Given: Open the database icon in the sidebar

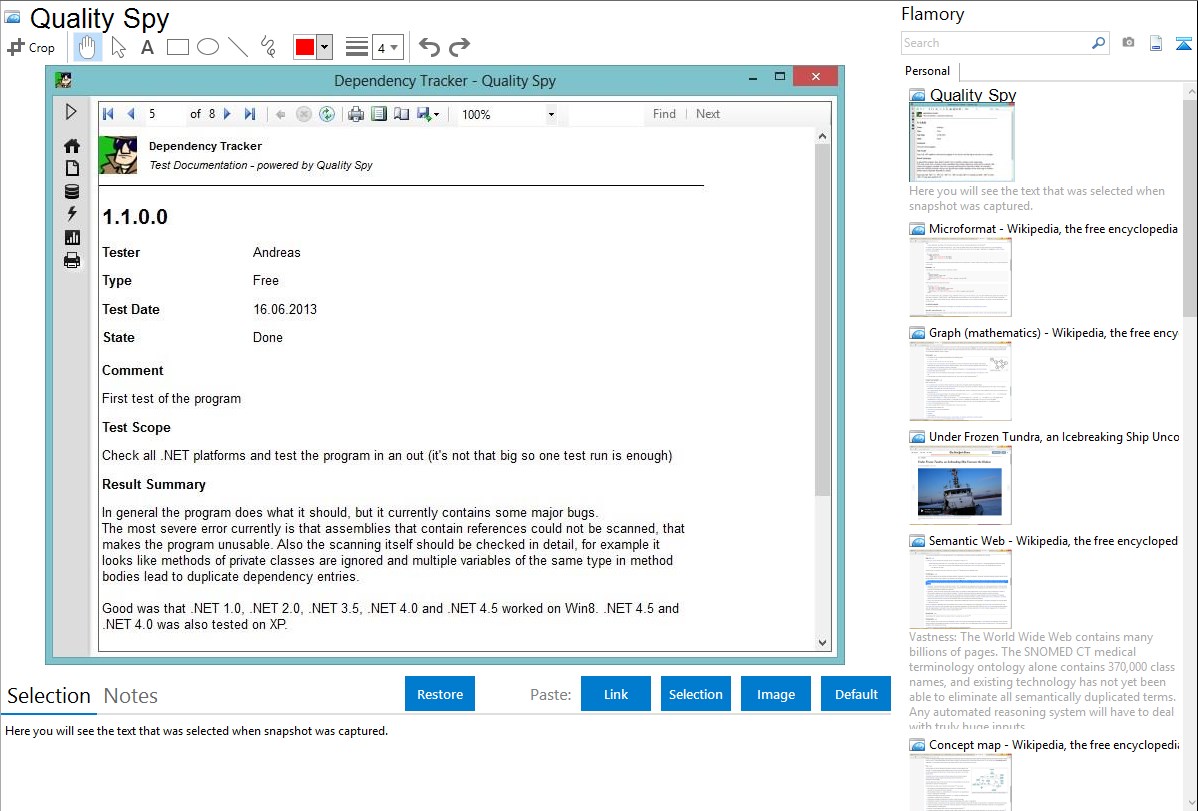Looking at the screenshot, I should coord(72,191).
